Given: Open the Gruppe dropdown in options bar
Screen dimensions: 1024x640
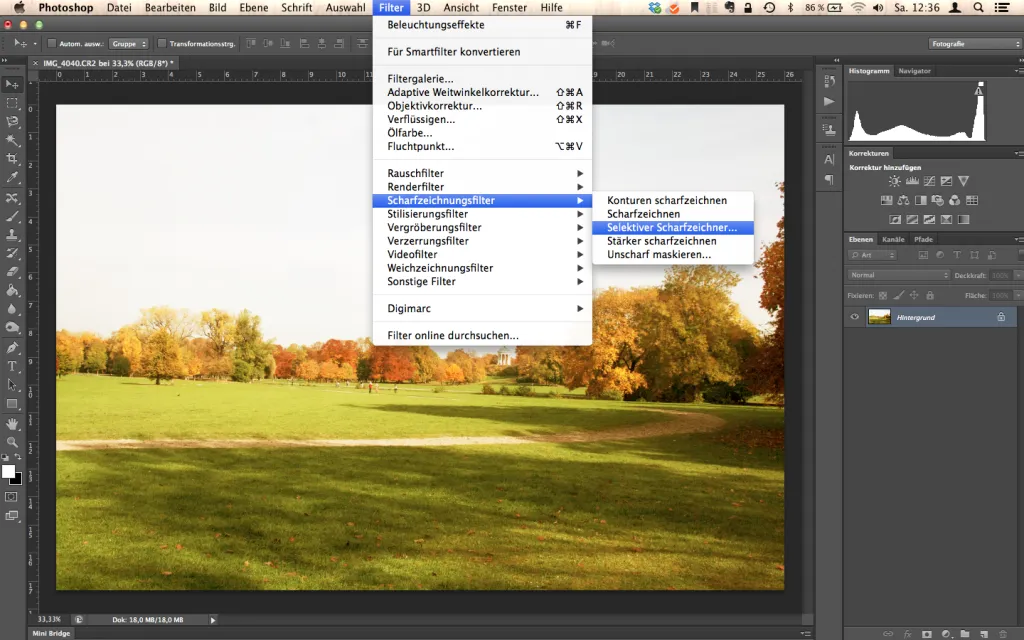Looking at the screenshot, I should coord(129,43).
